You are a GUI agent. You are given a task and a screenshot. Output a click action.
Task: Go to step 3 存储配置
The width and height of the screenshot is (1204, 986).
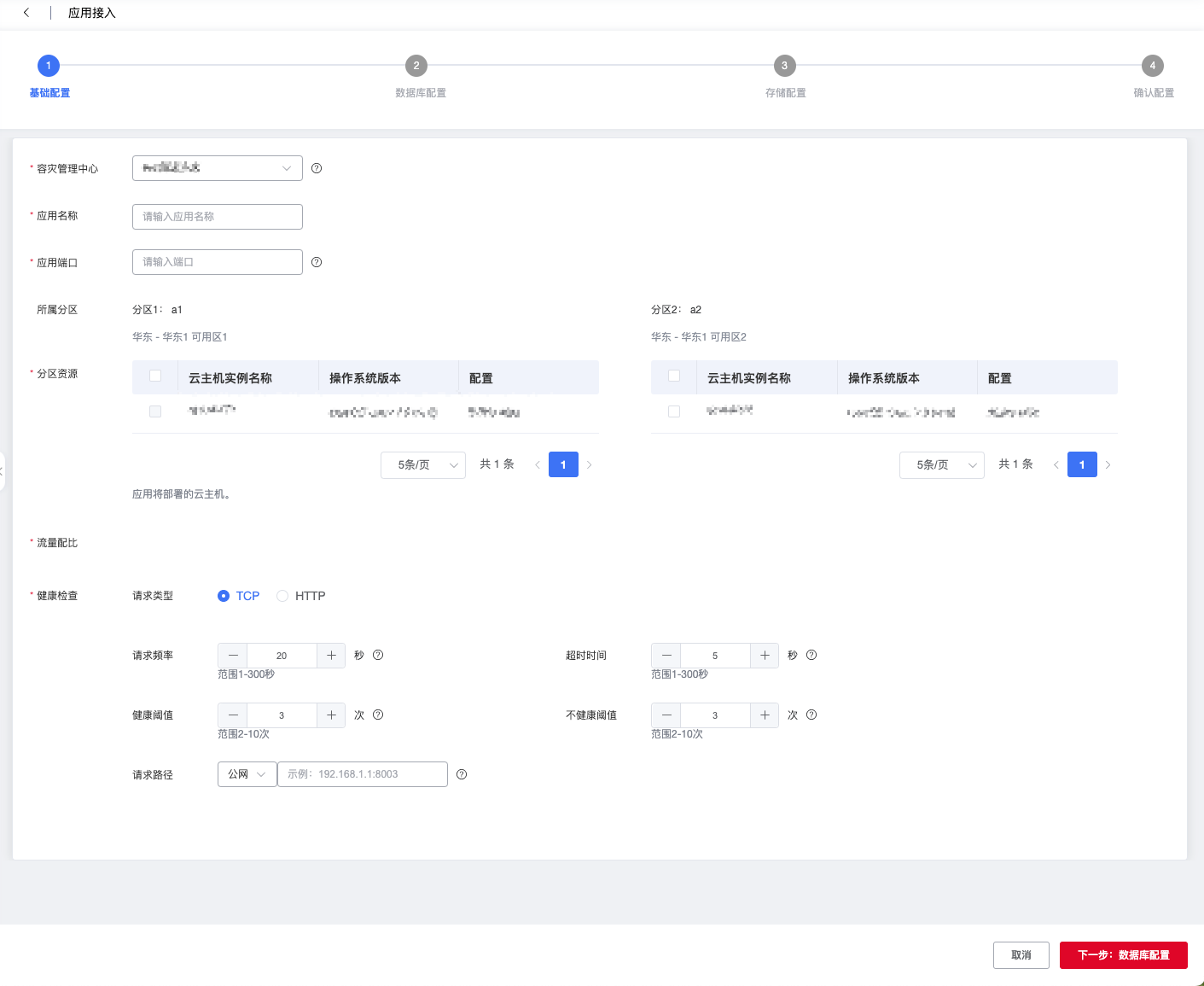point(784,66)
